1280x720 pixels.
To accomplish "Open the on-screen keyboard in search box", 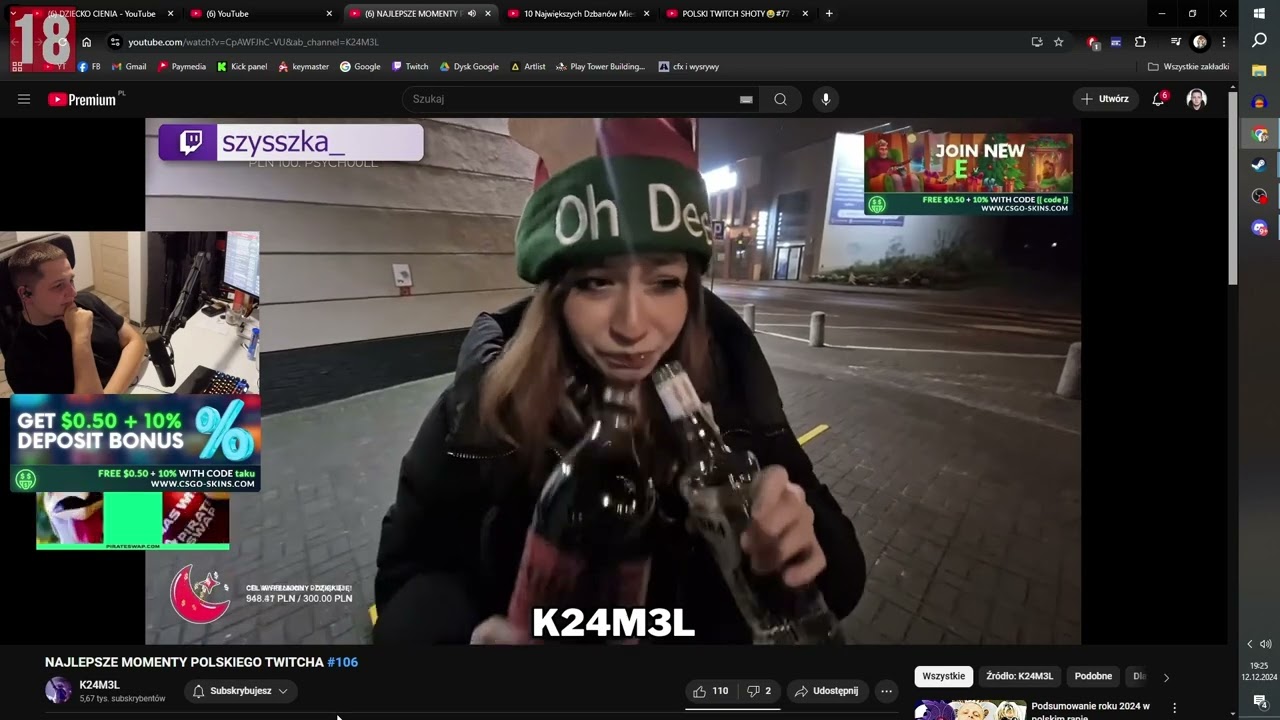I will click(x=745, y=99).
